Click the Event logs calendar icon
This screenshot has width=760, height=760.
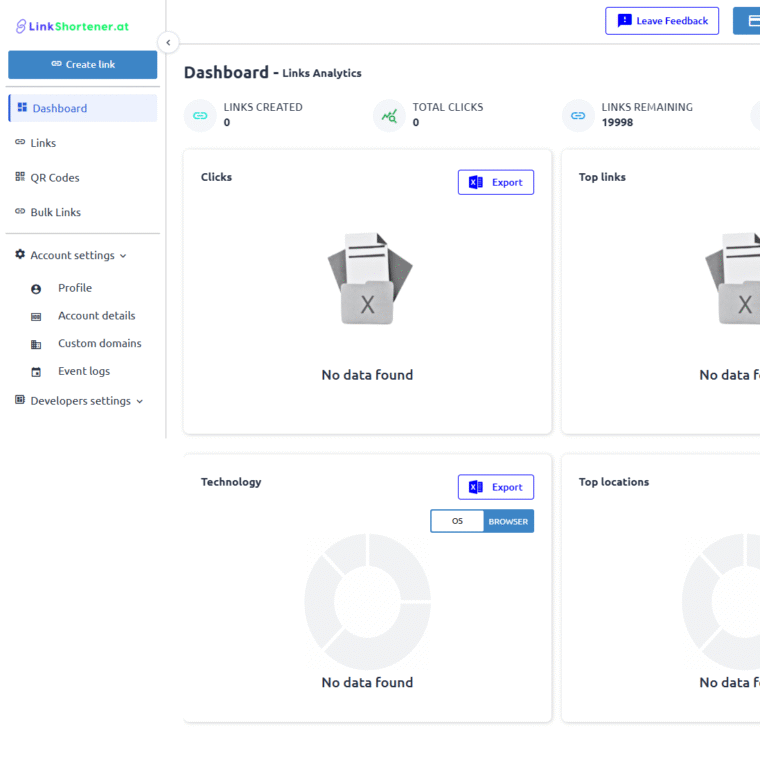(36, 372)
